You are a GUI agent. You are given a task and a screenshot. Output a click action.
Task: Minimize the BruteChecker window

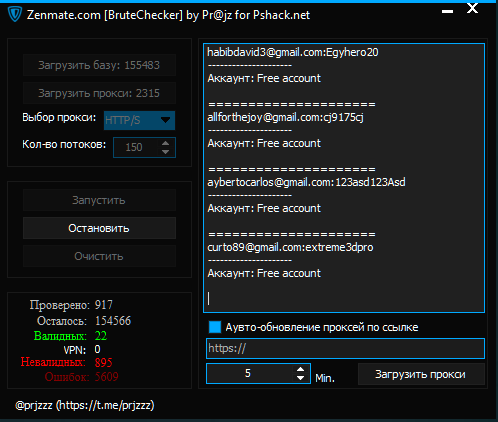447,11
